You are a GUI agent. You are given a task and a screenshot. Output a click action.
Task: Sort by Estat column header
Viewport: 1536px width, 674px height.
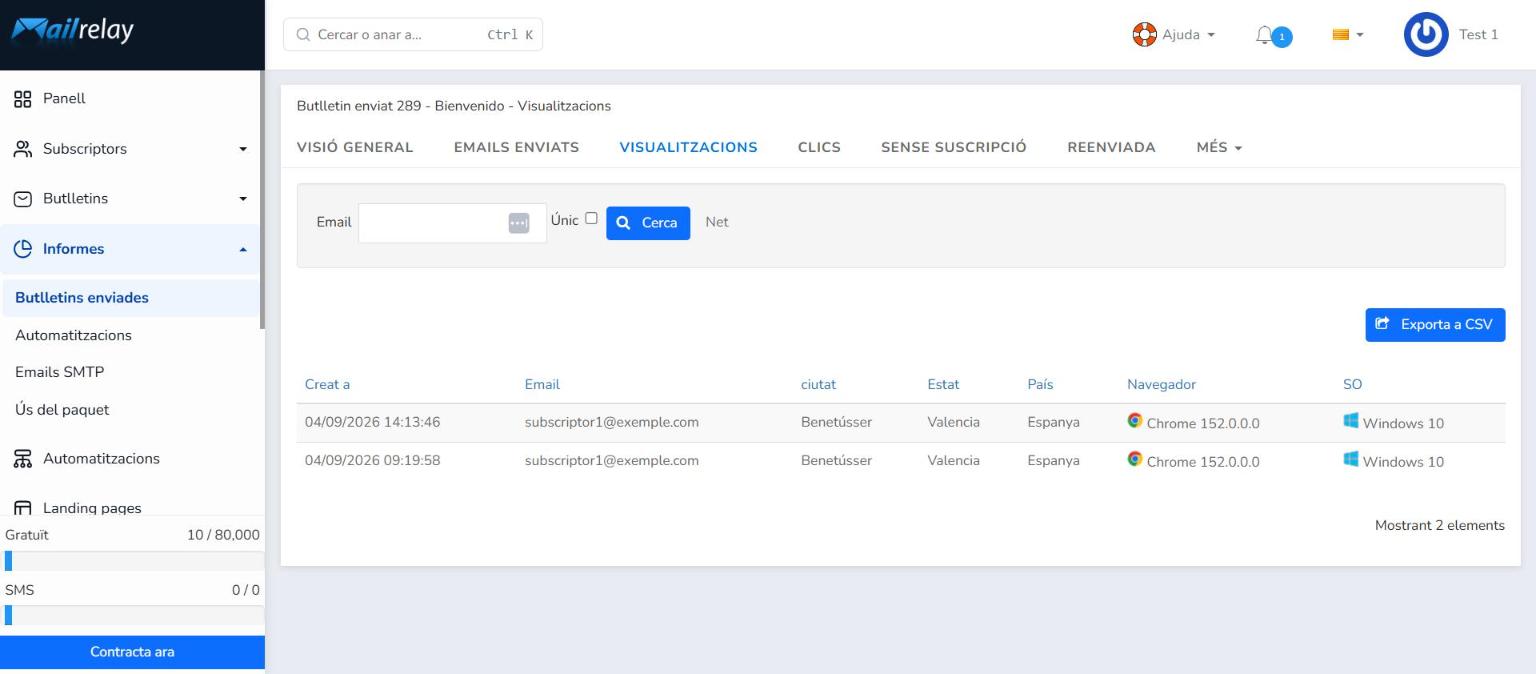tap(943, 385)
